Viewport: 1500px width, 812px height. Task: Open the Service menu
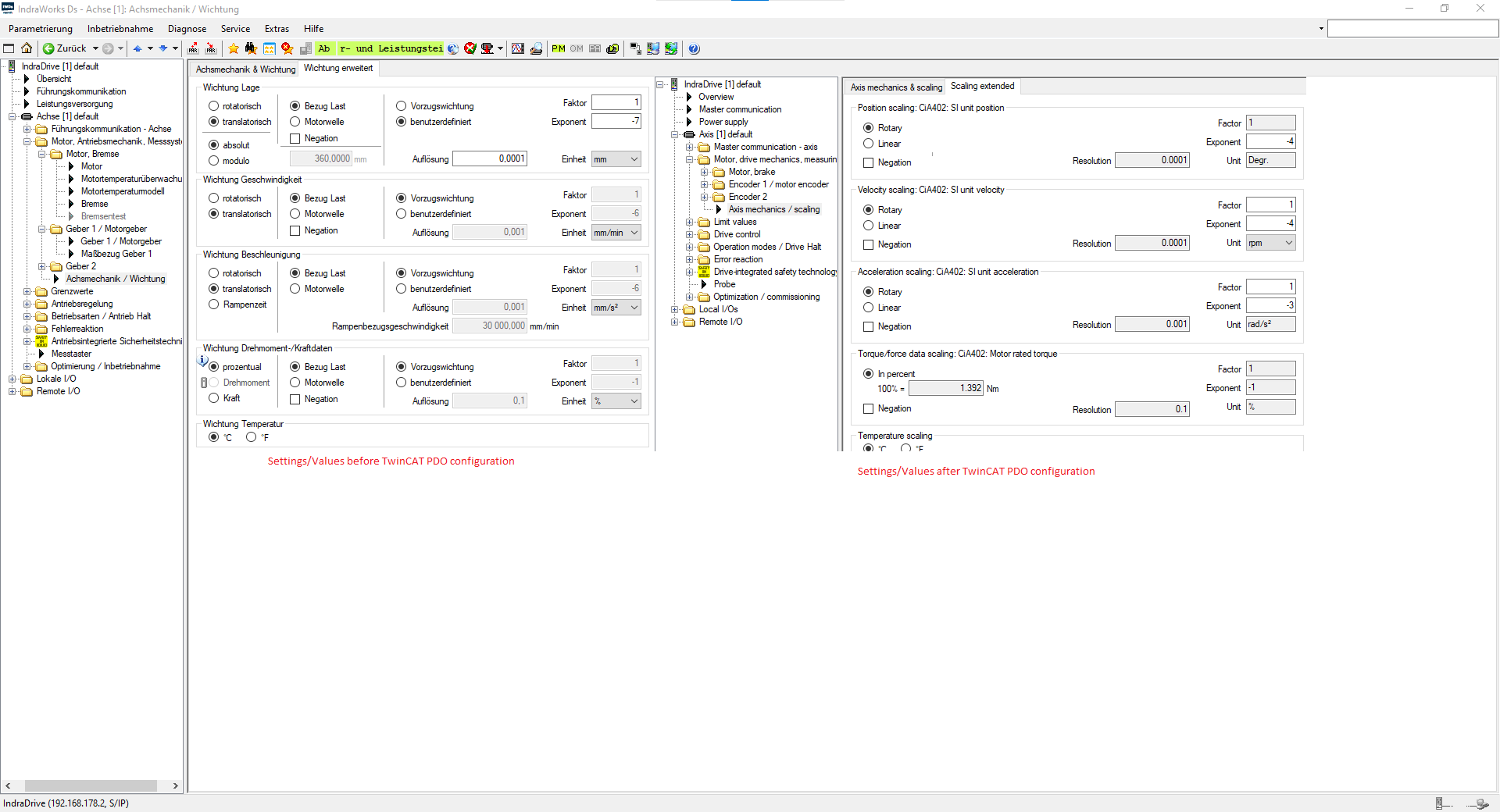[x=235, y=29]
